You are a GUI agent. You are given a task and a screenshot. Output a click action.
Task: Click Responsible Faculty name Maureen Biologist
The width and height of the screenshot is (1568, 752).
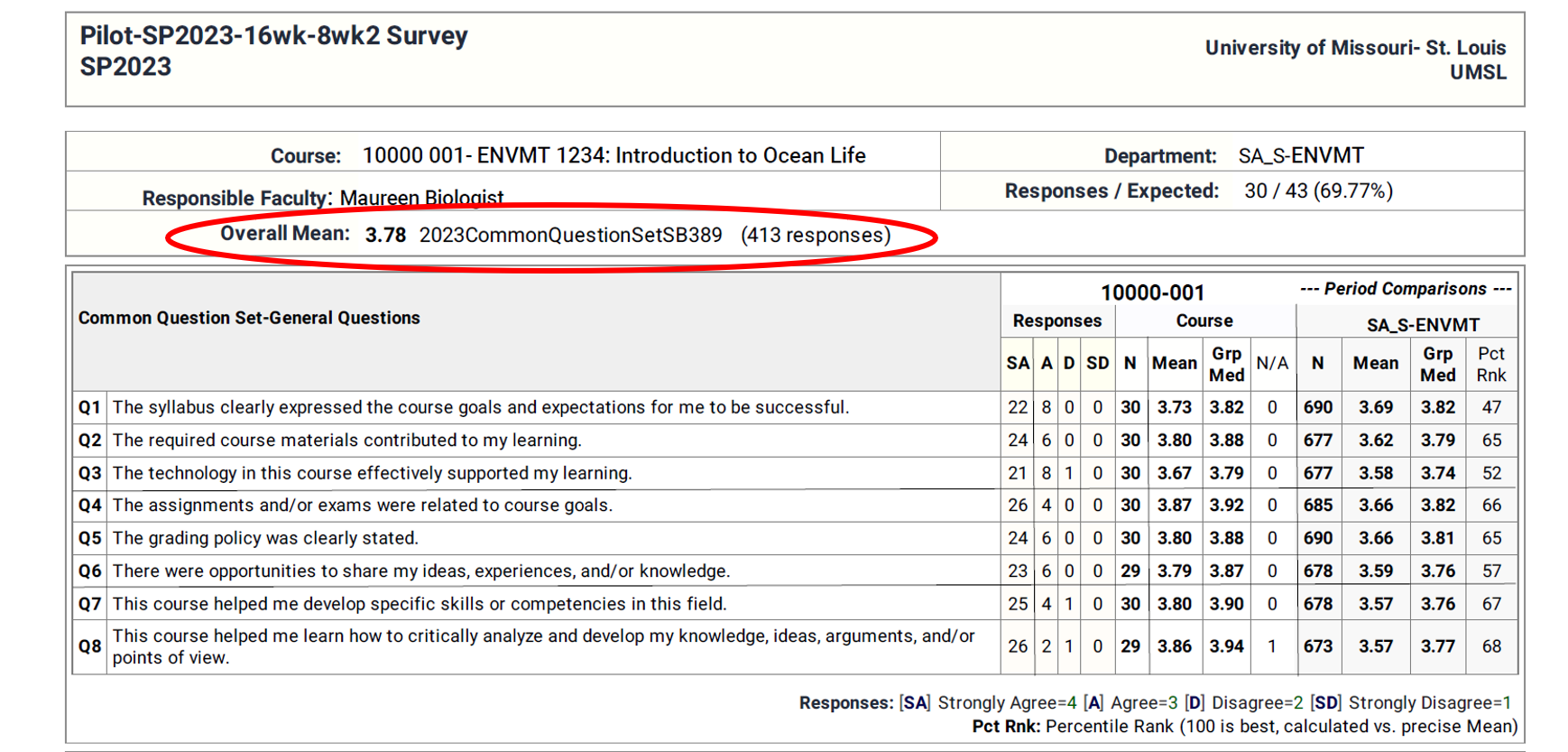pos(421,198)
